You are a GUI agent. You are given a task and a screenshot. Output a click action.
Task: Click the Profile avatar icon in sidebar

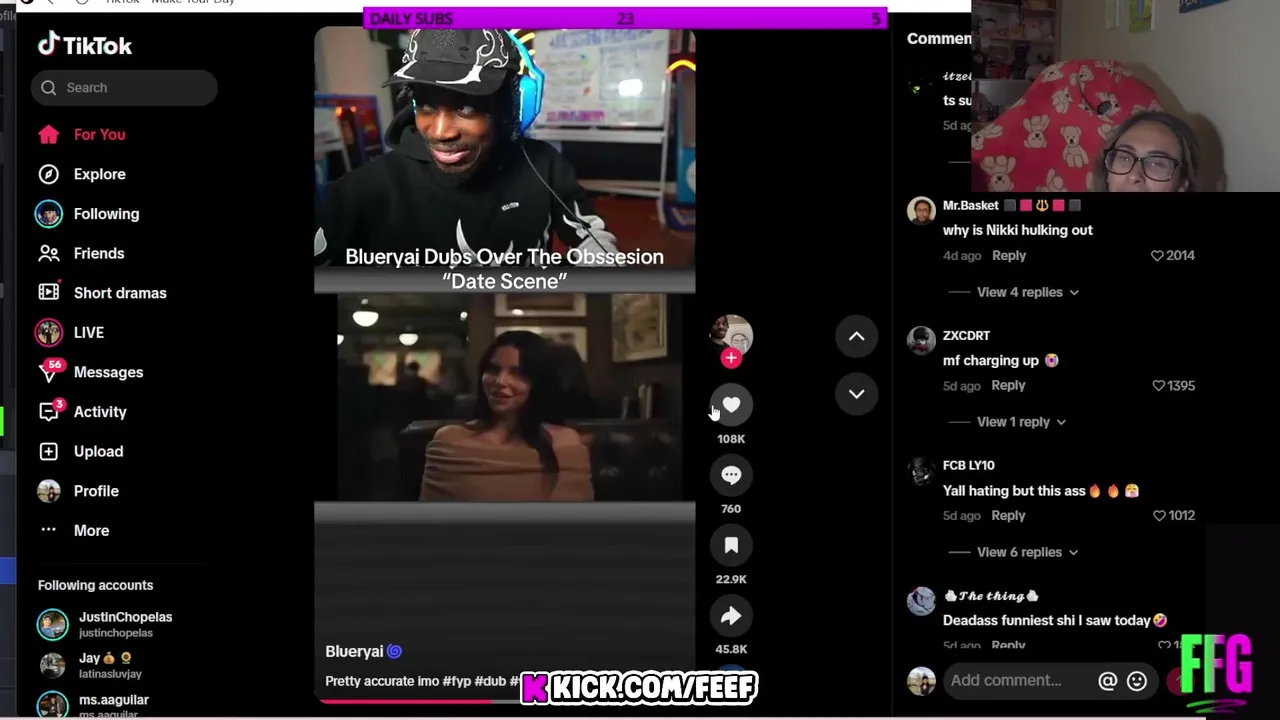click(48, 491)
